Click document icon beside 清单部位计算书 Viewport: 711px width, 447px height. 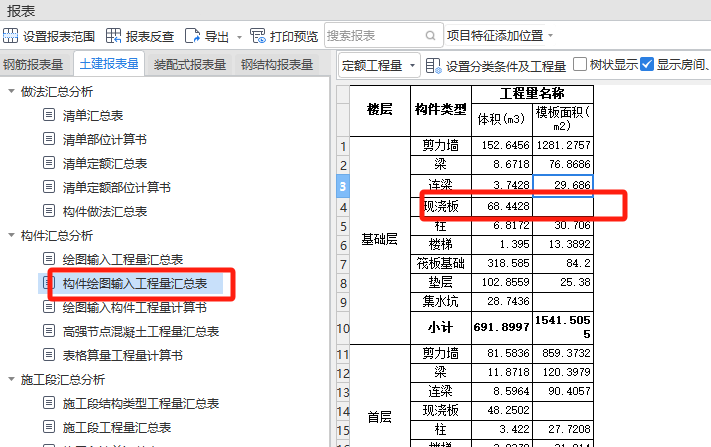49,139
